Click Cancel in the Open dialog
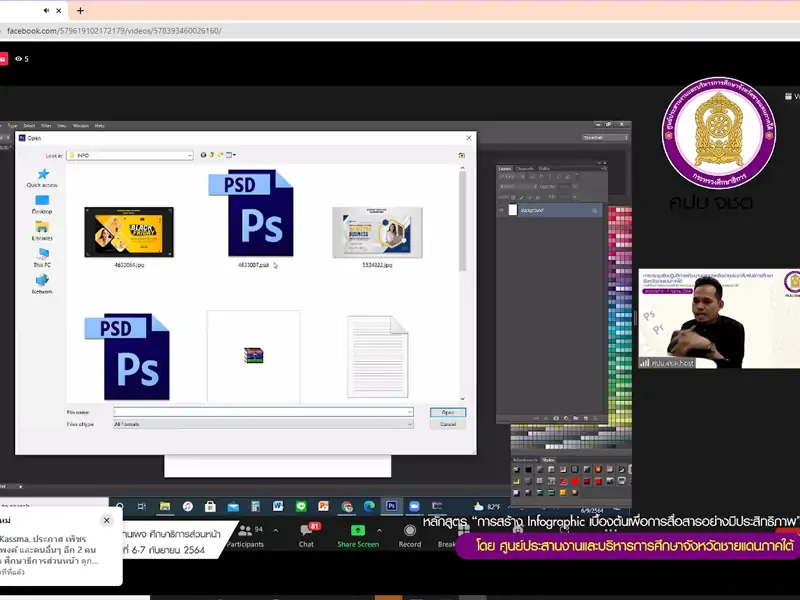This screenshot has width=800, height=600. tap(448, 424)
